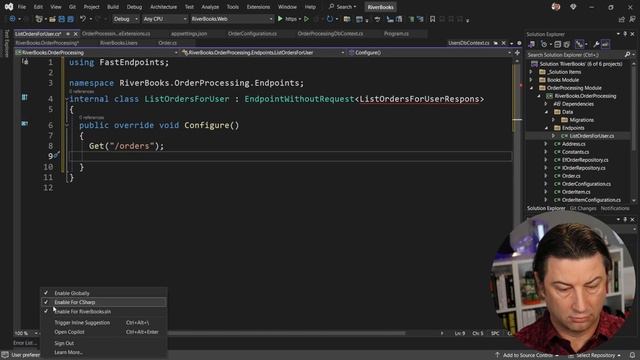Viewport: 640px width, 360px height.
Task: Click the Hot Reload refresh icon
Action: (330, 19)
